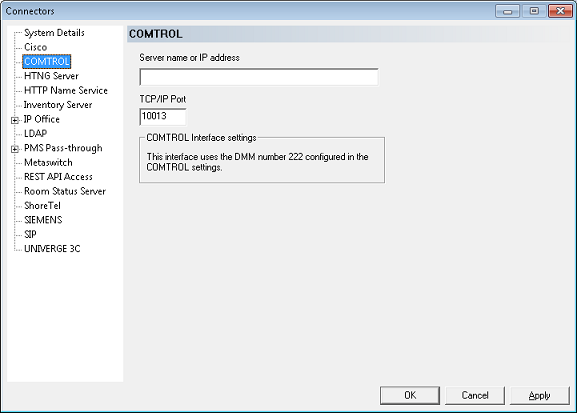Select Inventory Server in the list
Viewport: 577px width, 413px height.
[x=58, y=105]
